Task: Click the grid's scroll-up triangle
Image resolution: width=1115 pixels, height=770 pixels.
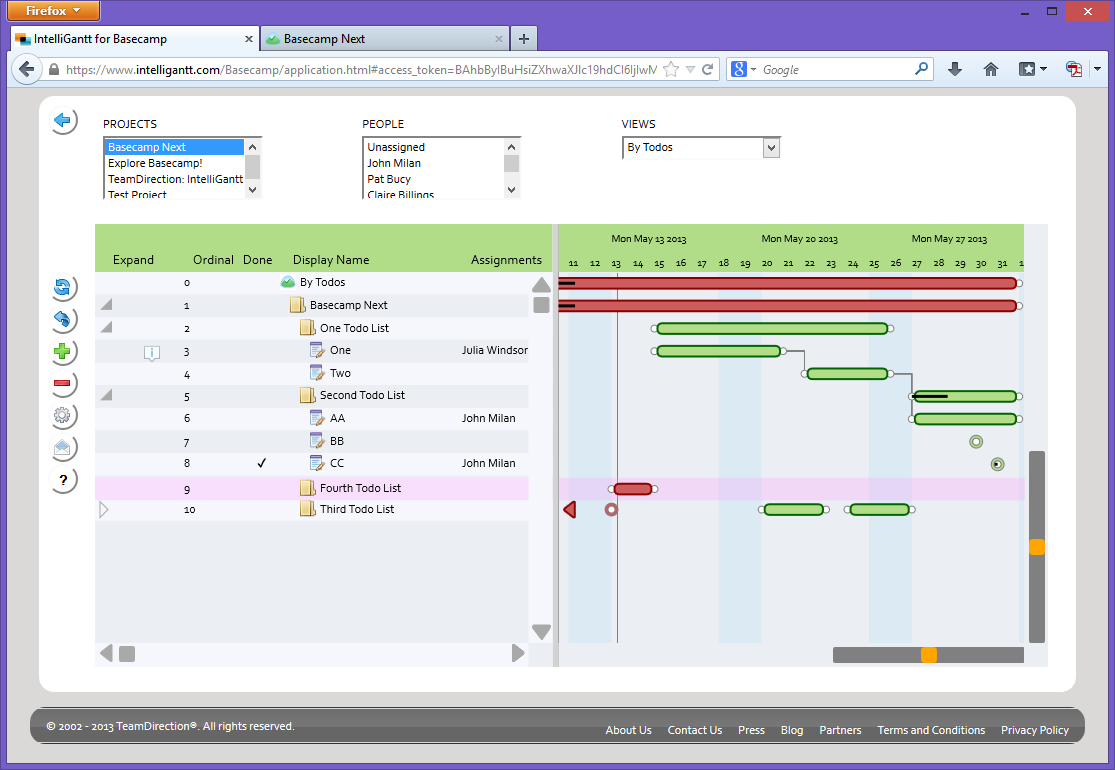Action: click(x=541, y=285)
